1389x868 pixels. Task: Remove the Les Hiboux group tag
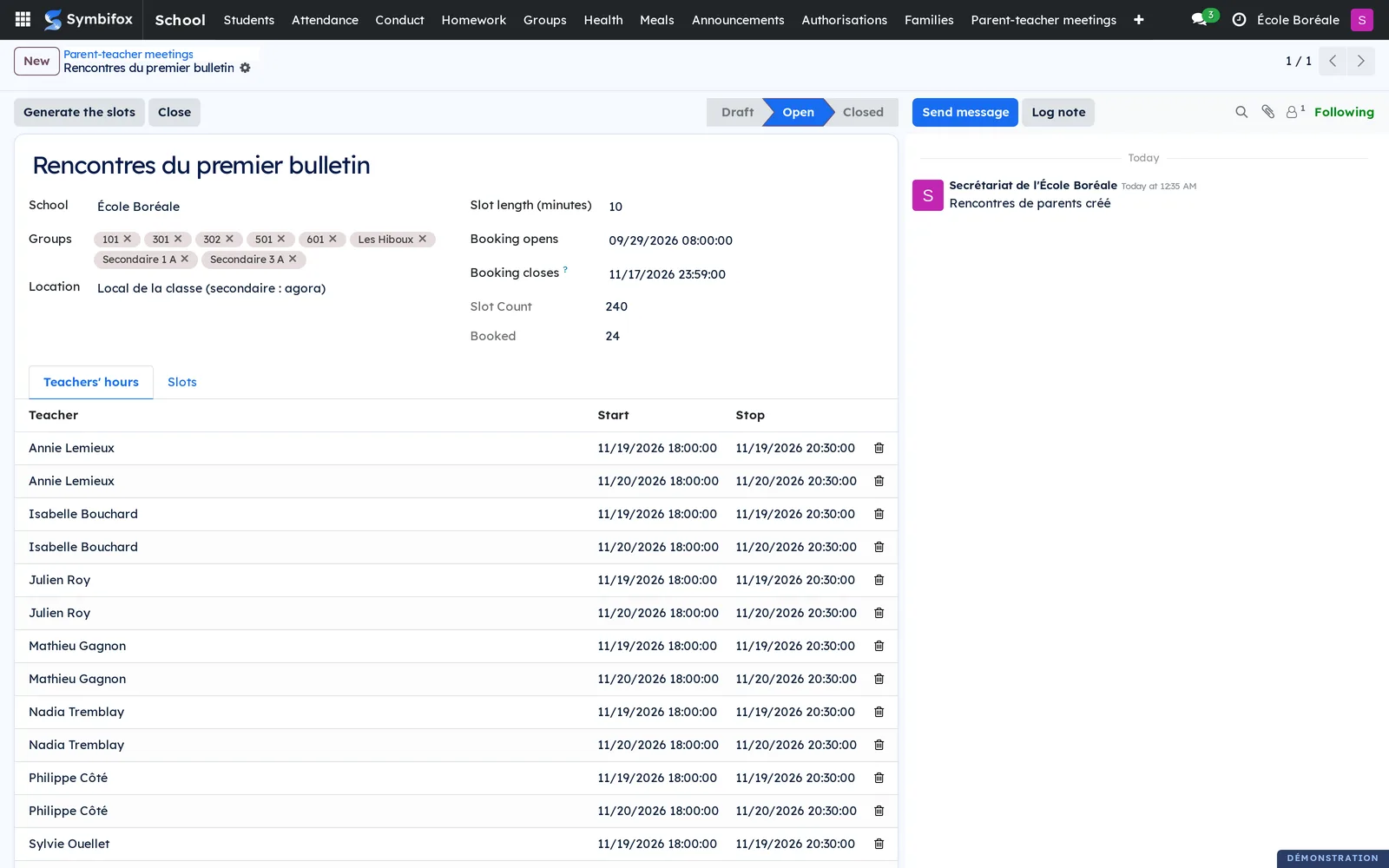(423, 239)
